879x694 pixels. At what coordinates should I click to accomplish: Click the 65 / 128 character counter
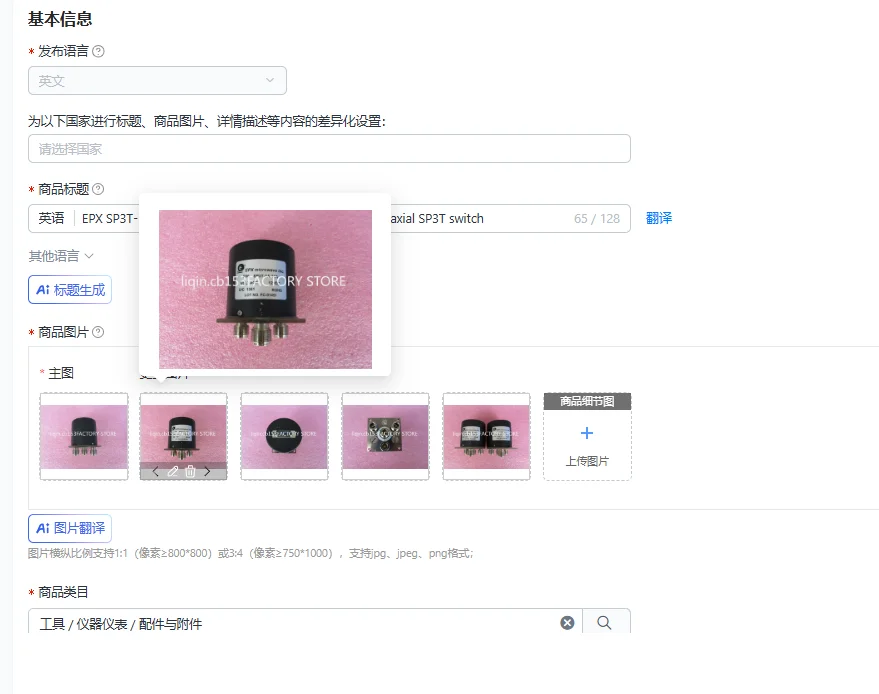(x=597, y=219)
